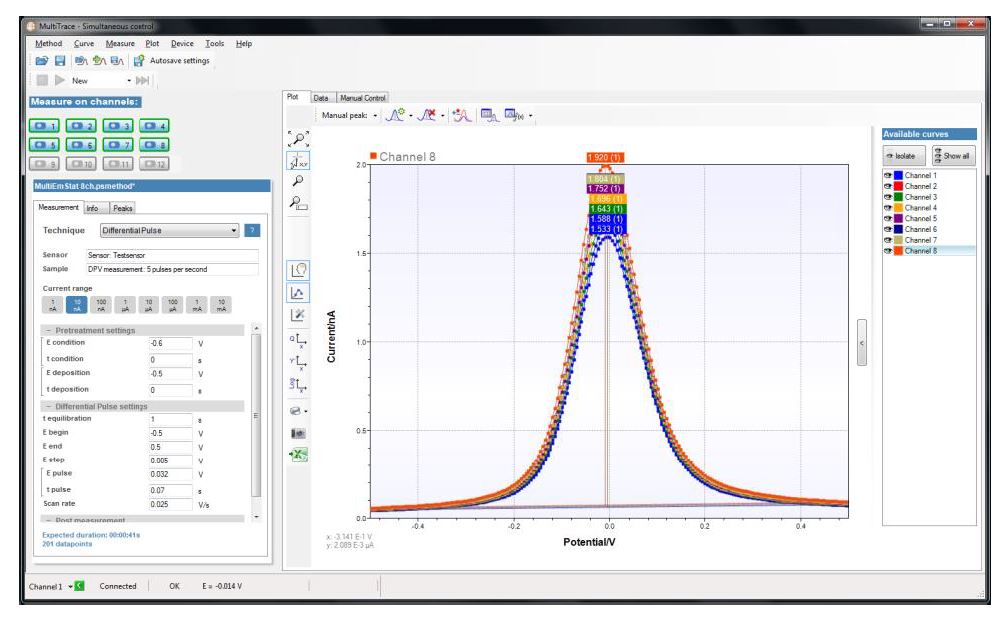Click the Scan rate input field
Image resolution: width=1007 pixels, height=620 pixels.
170,504
